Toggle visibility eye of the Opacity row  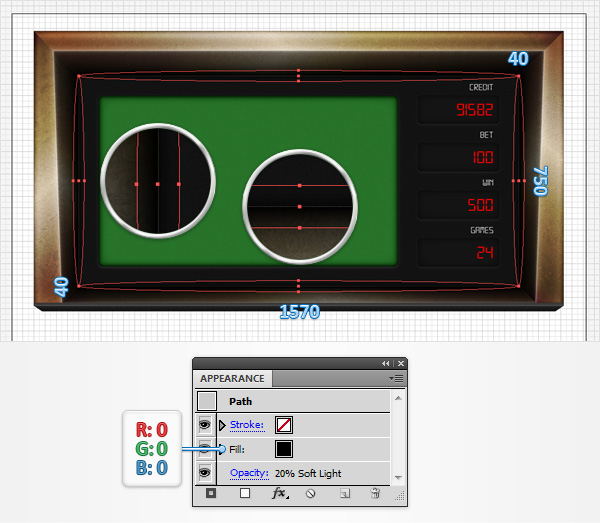(x=205, y=473)
